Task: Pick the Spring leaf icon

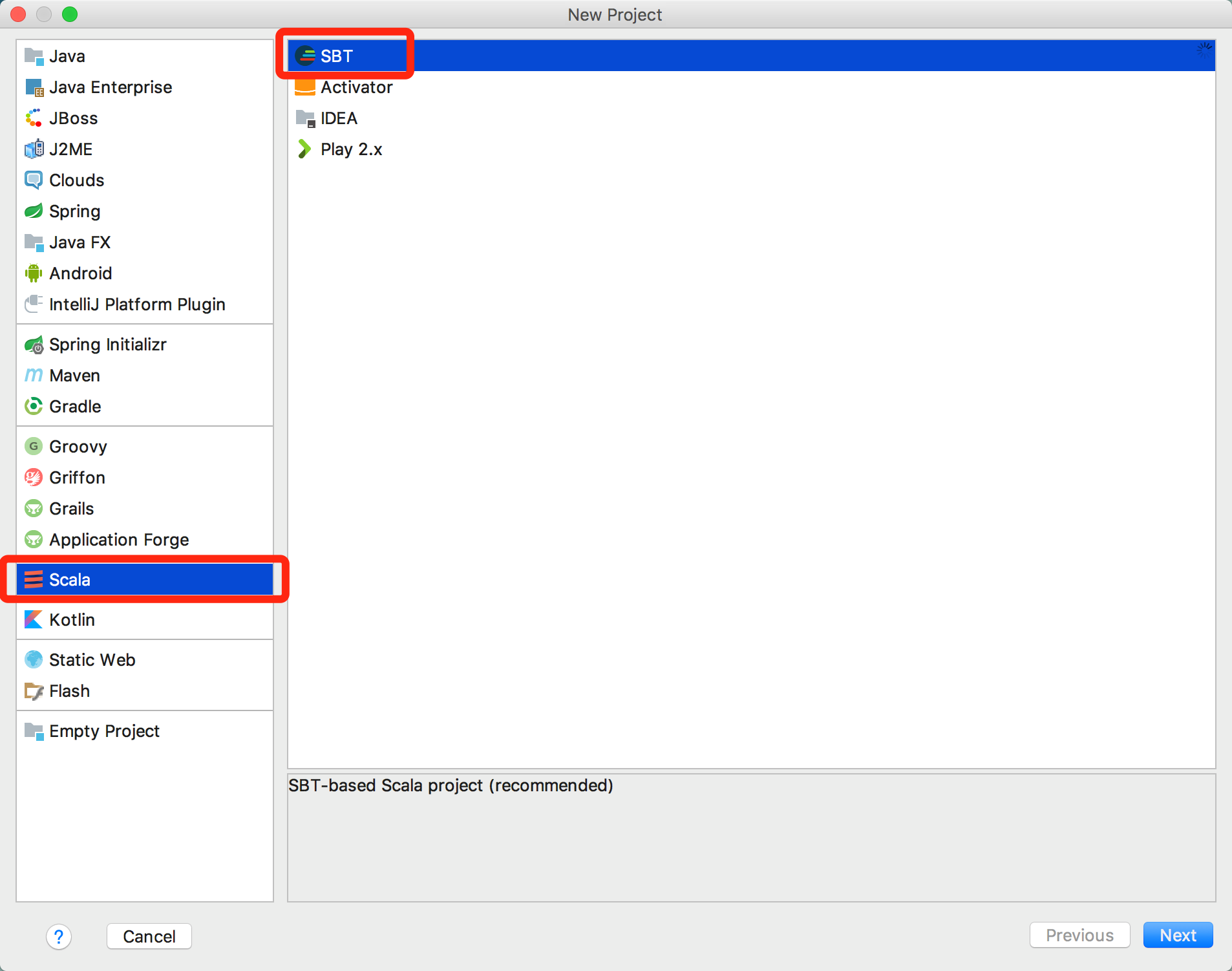Action: point(34,211)
